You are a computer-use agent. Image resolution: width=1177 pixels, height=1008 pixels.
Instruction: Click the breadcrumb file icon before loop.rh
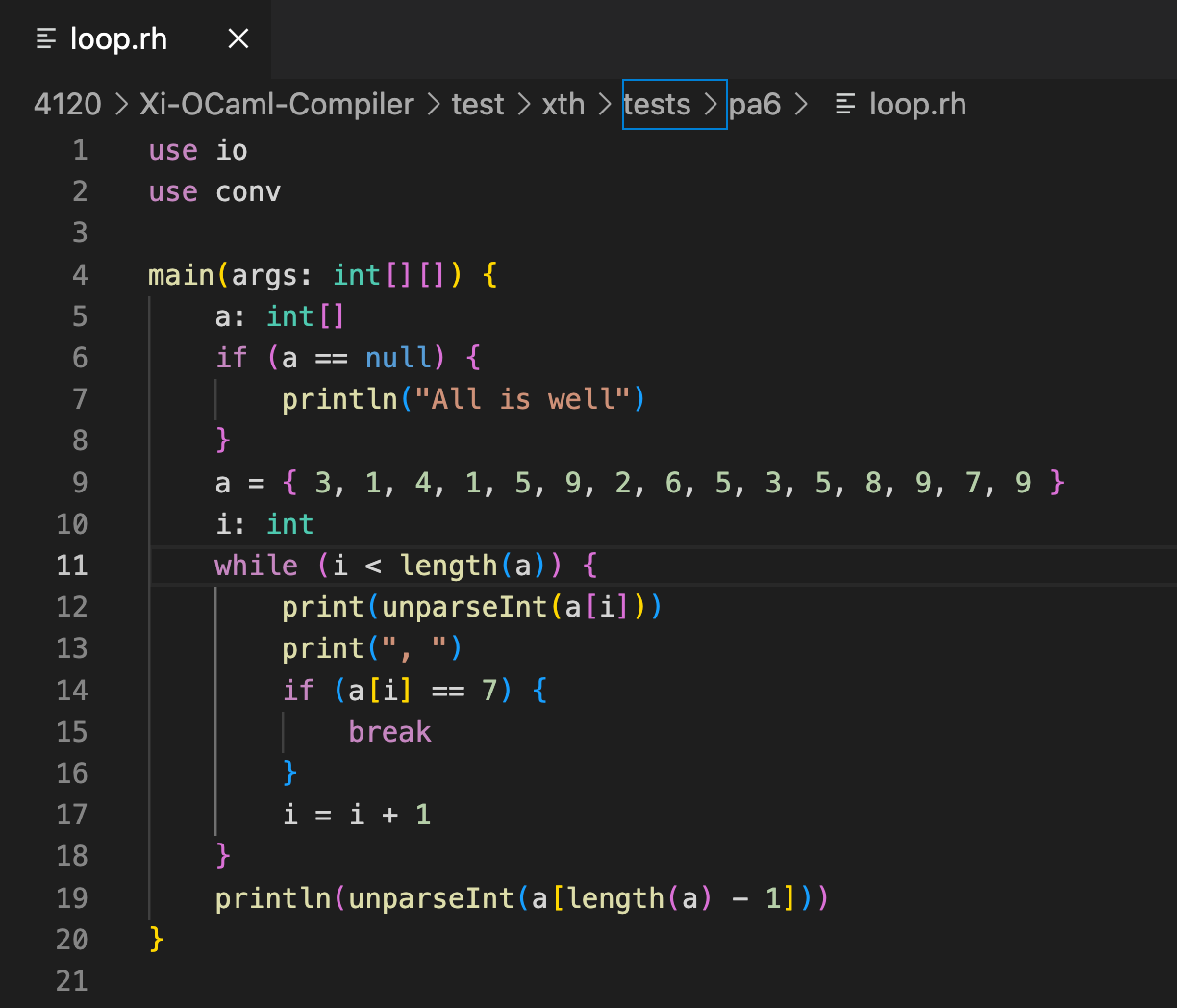coord(845,104)
